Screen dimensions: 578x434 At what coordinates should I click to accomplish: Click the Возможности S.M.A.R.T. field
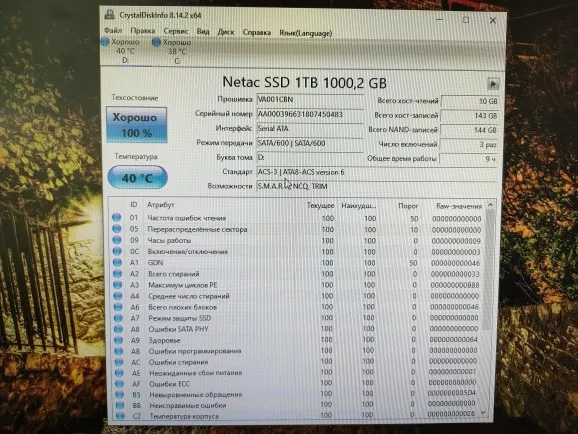(377, 186)
